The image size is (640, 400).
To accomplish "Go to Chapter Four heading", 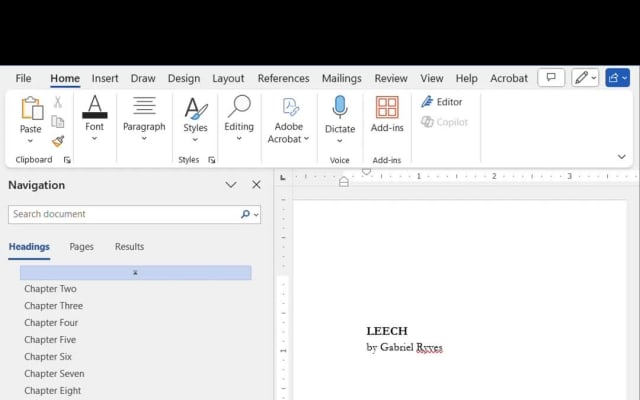I will [51, 323].
